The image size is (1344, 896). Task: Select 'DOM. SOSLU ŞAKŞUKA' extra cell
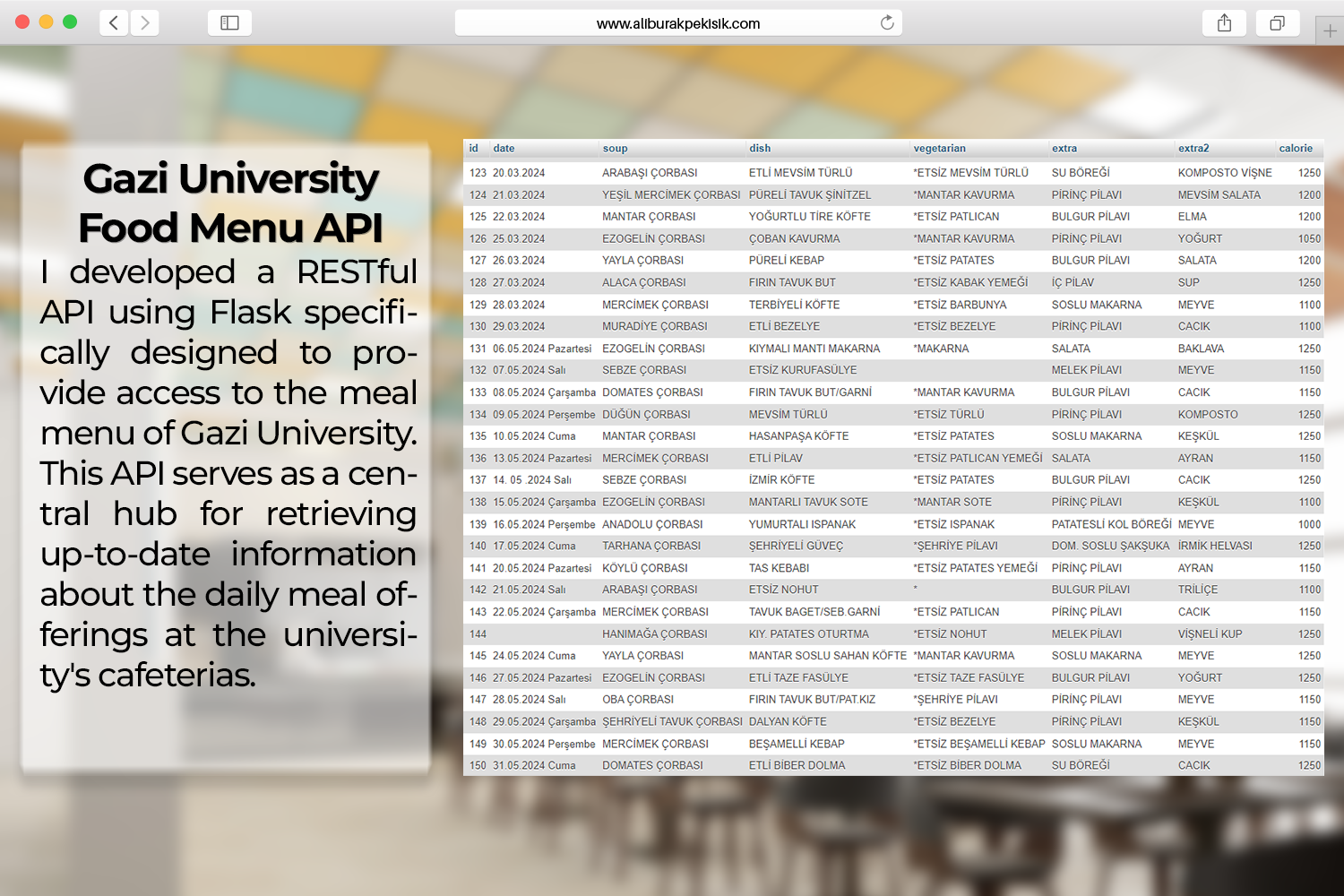(1110, 547)
